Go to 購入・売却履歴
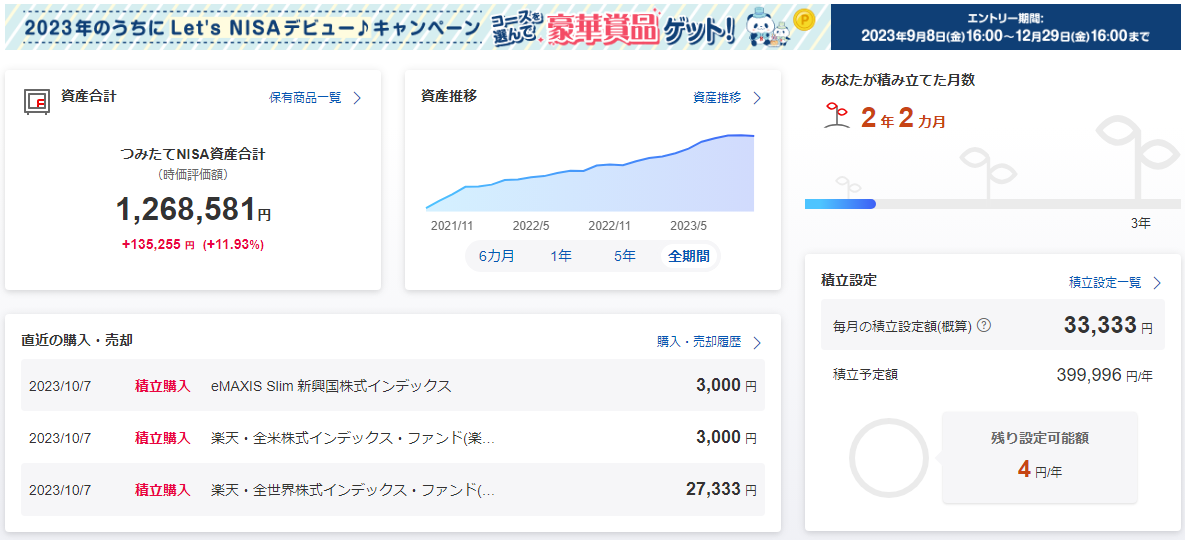Image resolution: width=1185 pixels, height=540 pixels. point(699,342)
